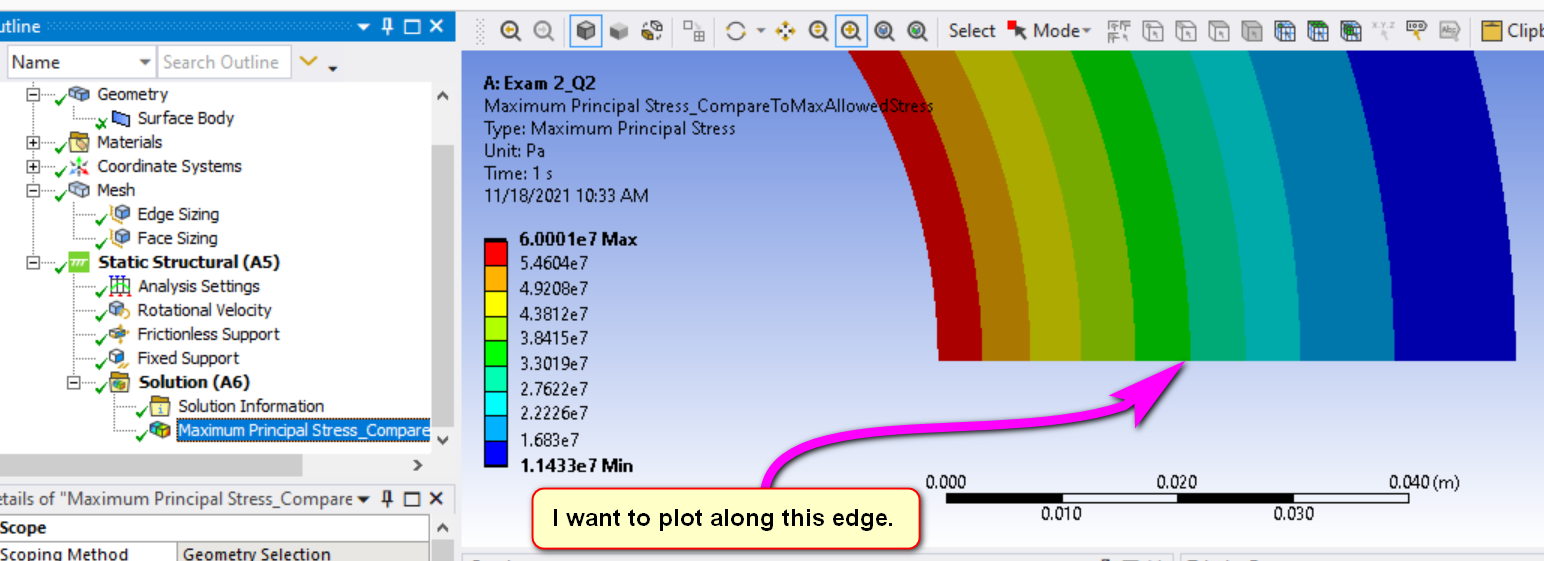This screenshot has width=1544, height=561.
Task: Click the dark blue legend band
Action: tap(496, 455)
